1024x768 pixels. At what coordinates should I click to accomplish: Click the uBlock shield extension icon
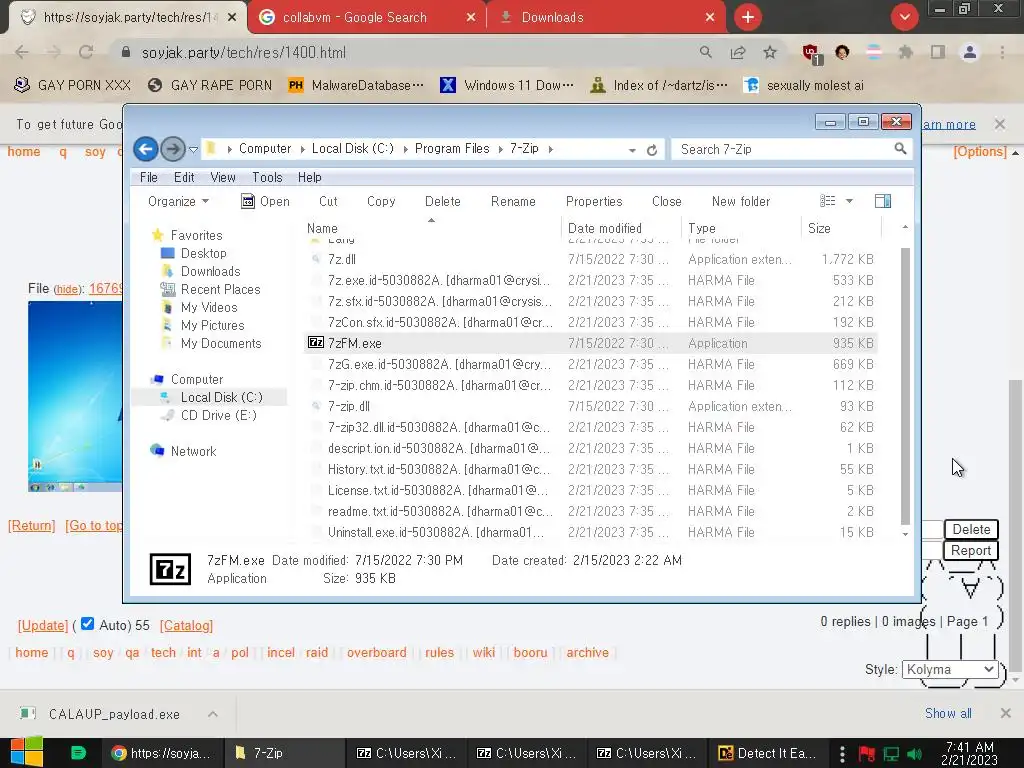tap(812, 53)
